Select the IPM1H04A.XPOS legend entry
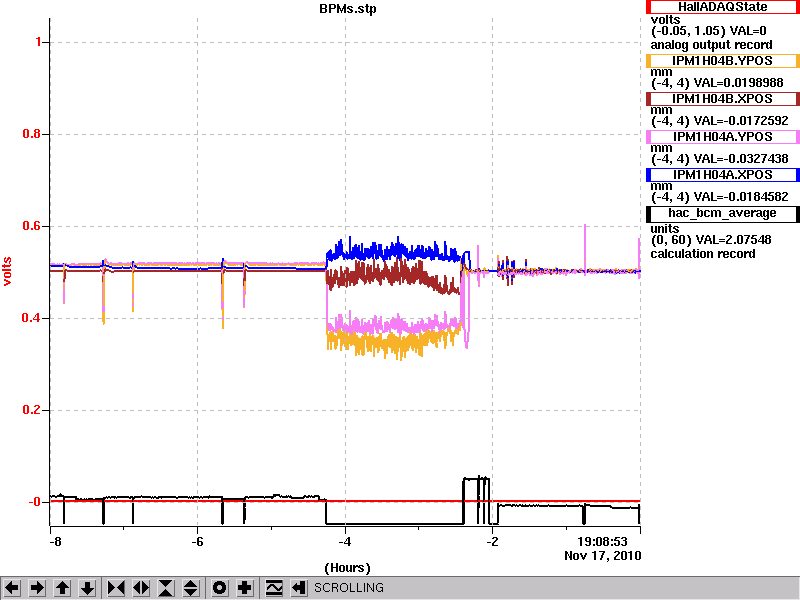The image size is (800, 600). [722, 174]
